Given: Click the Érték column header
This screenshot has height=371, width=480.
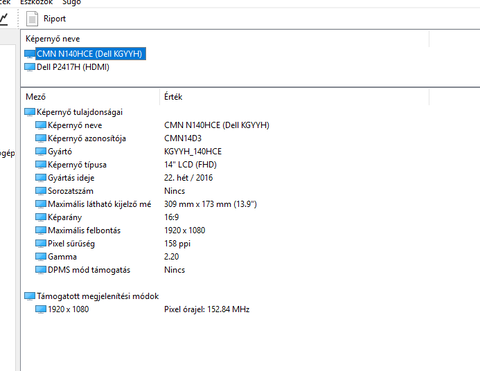Looking at the screenshot, I should click(x=173, y=97).
